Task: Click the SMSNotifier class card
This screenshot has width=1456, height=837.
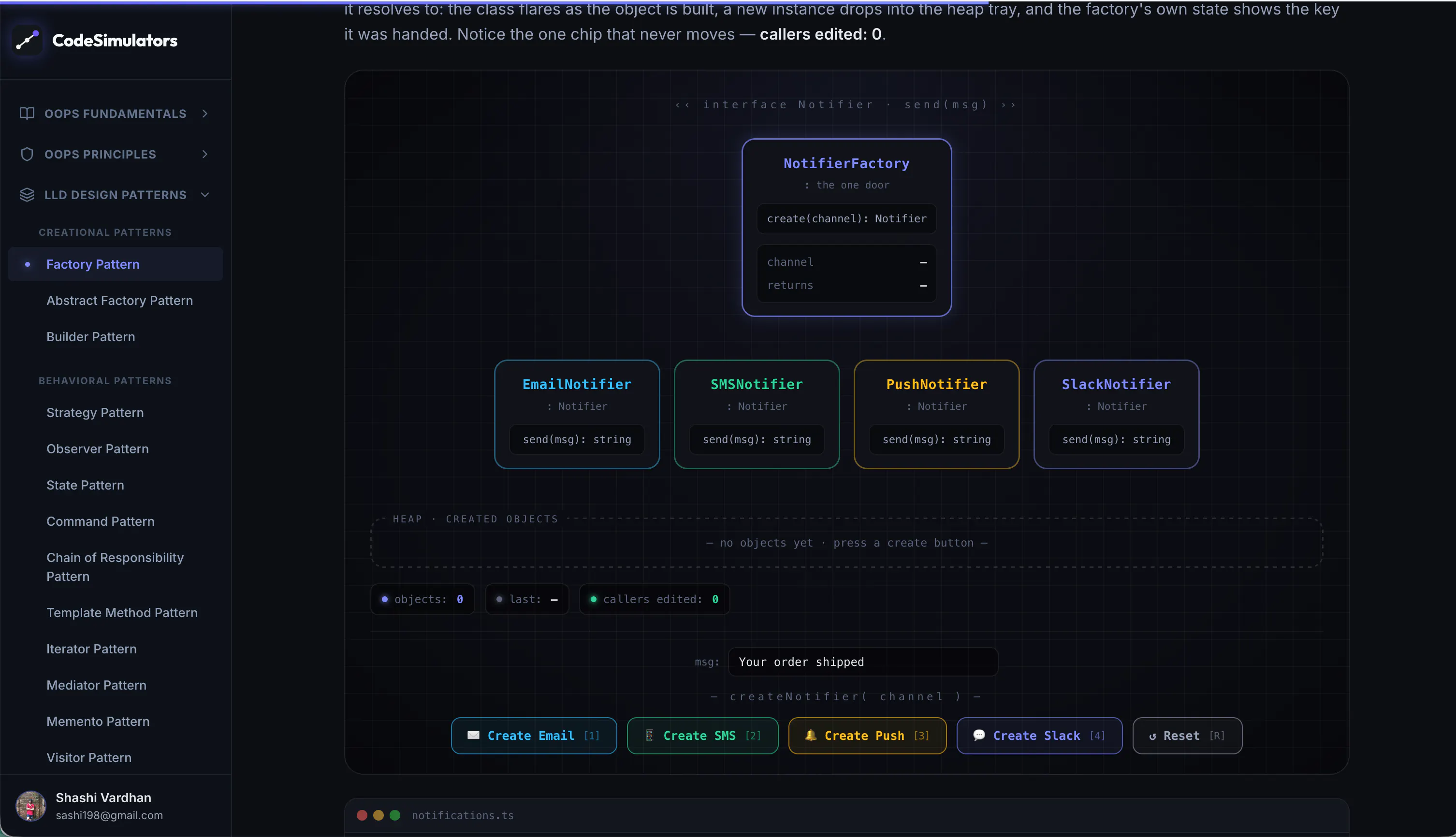Action: pos(757,414)
